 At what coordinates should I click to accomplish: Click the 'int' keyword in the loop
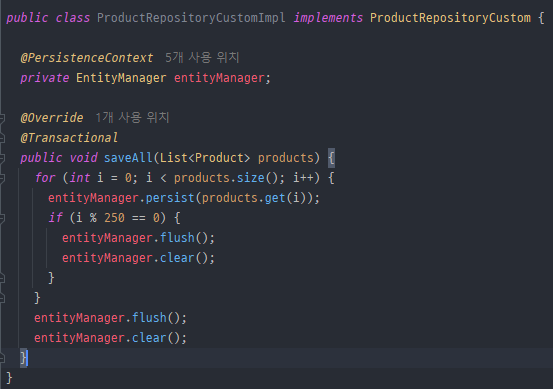tap(80, 178)
